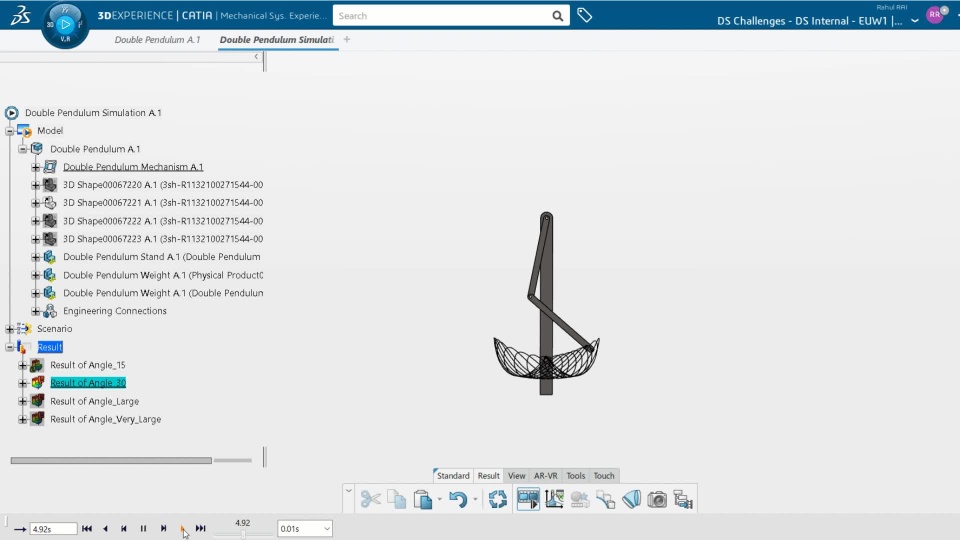Jump to simulation start button
Viewport: 960px width, 540px height.
click(87, 528)
